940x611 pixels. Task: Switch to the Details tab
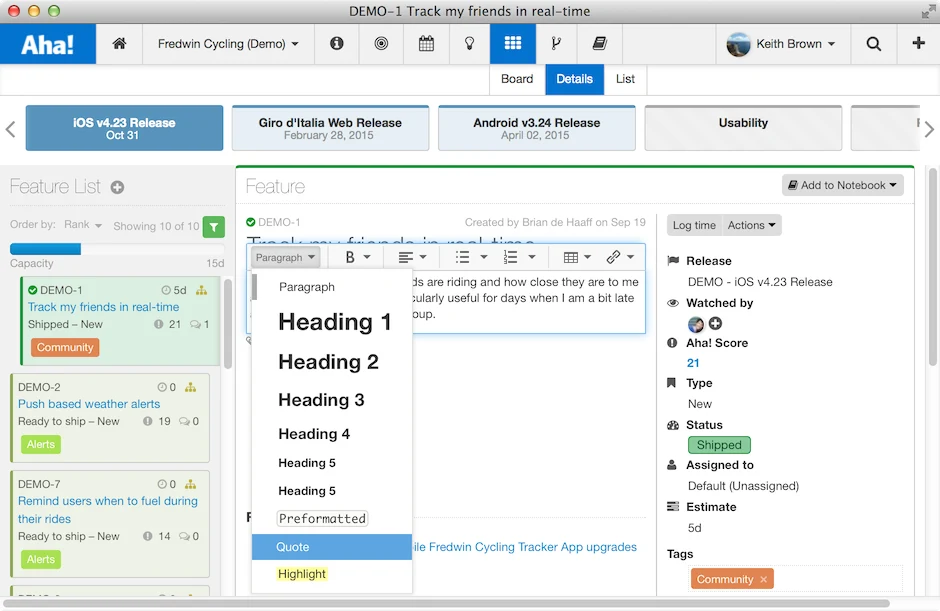(574, 79)
